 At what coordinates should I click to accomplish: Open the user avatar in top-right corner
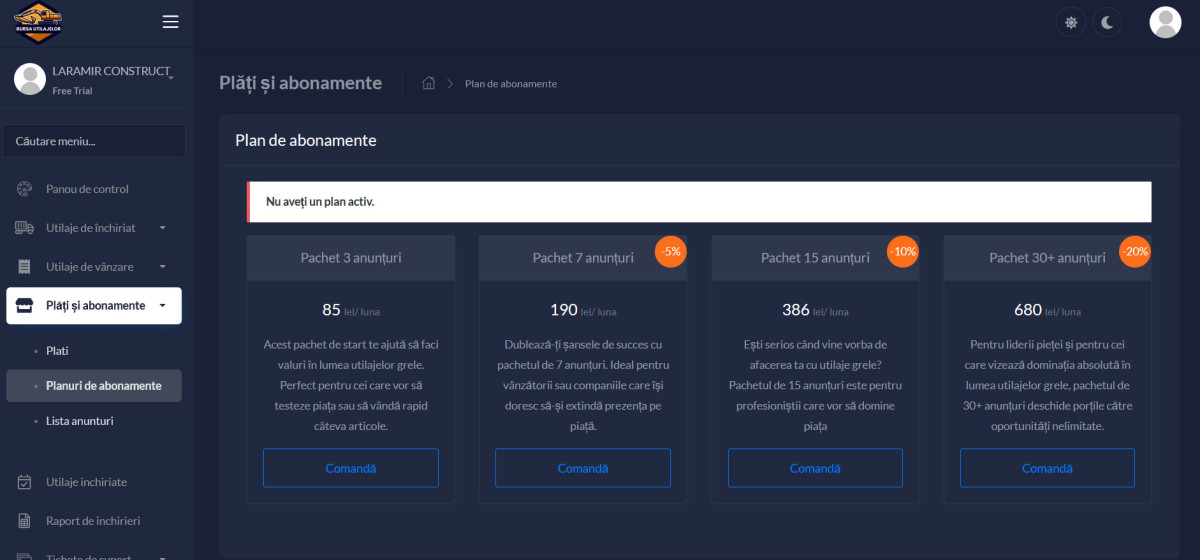(1165, 22)
